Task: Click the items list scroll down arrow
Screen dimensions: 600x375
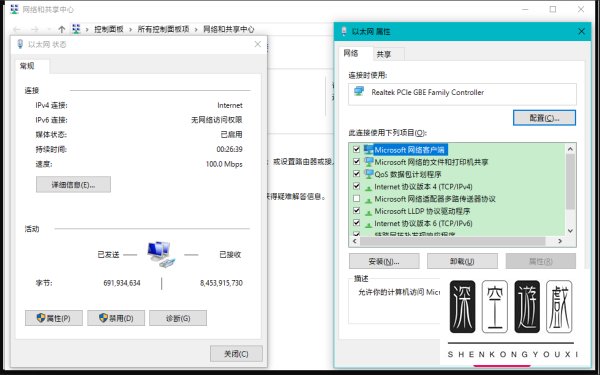Action: point(570,231)
